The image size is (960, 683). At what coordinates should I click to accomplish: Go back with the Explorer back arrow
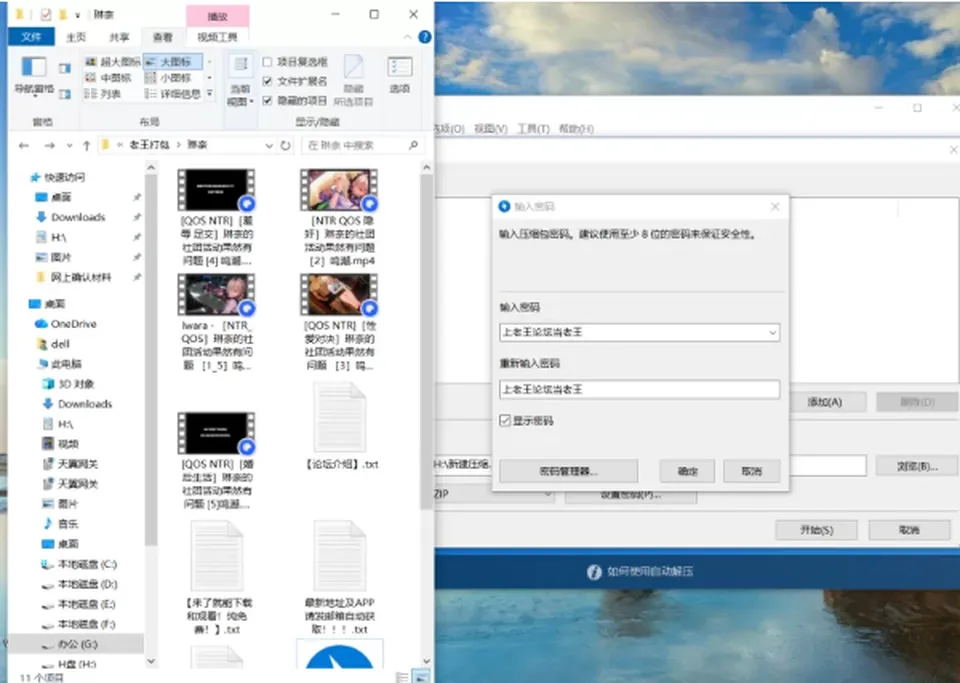24,145
